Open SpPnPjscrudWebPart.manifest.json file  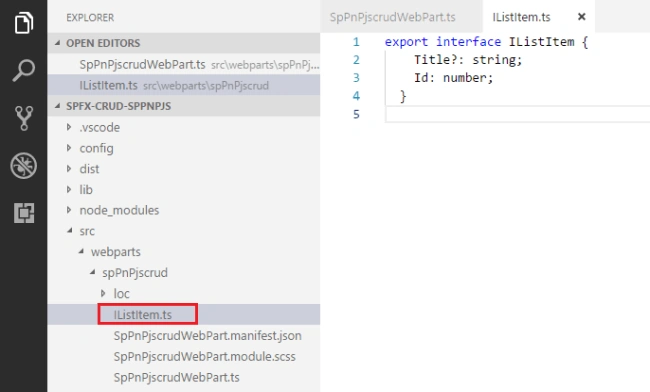point(207,336)
